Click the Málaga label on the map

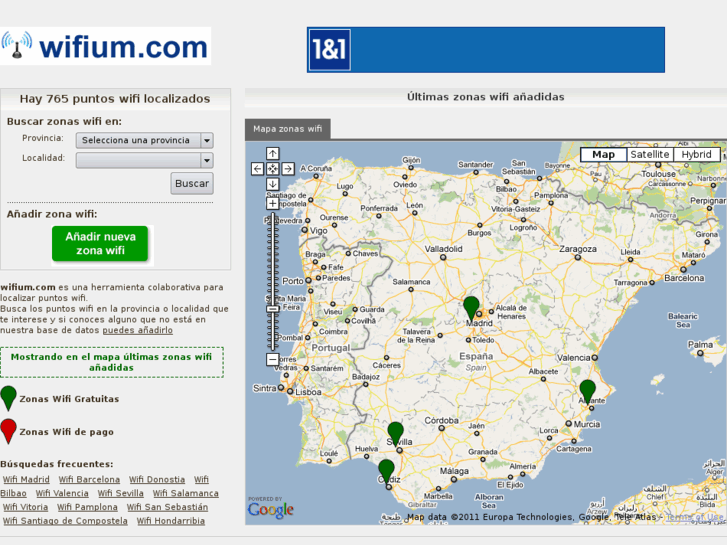[454, 471]
